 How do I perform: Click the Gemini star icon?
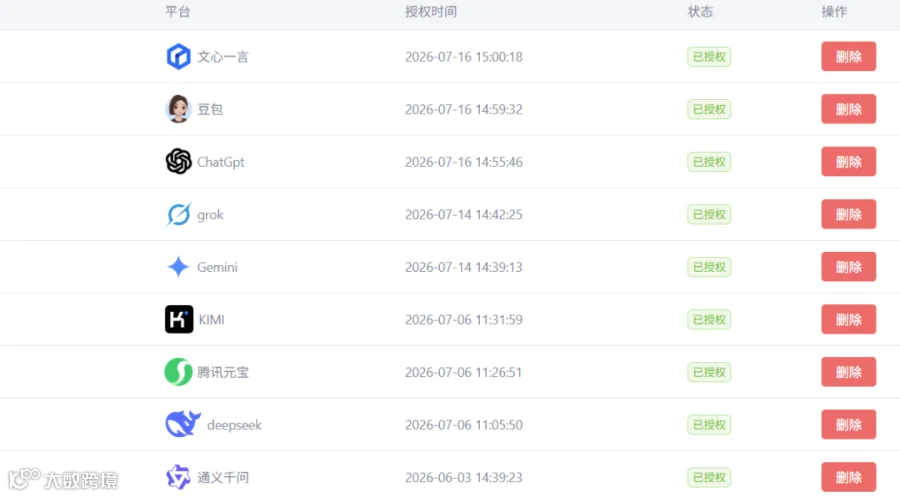pyautogui.click(x=179, y=267)
